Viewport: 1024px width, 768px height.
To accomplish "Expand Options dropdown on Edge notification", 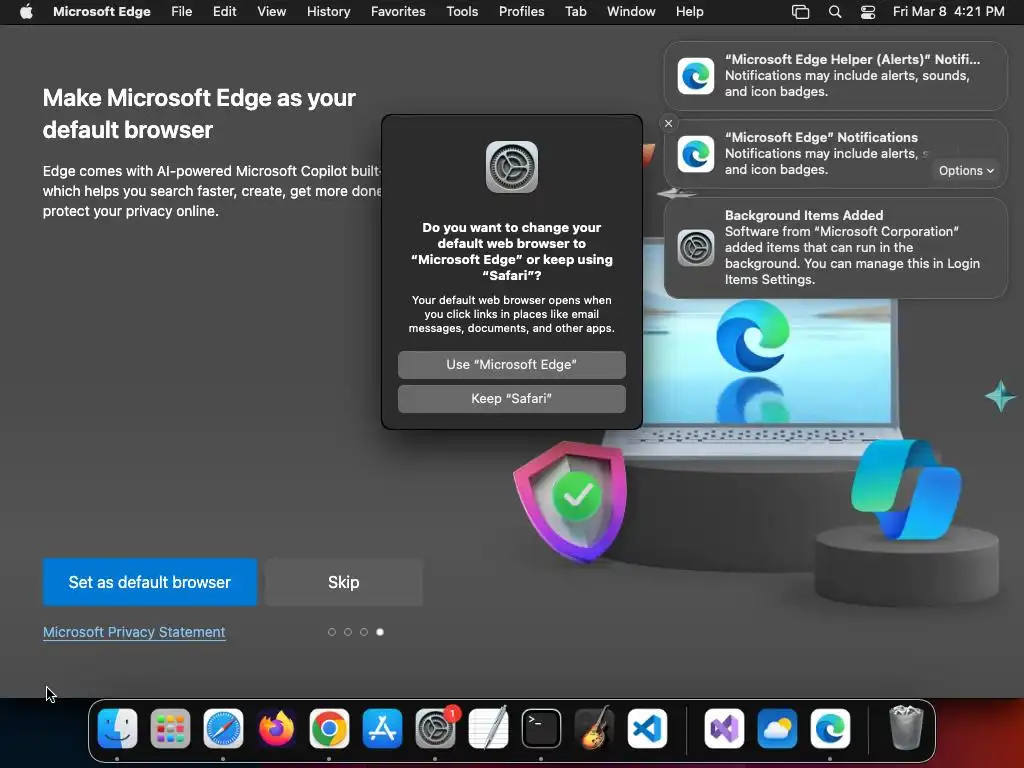I will point(966,170).
